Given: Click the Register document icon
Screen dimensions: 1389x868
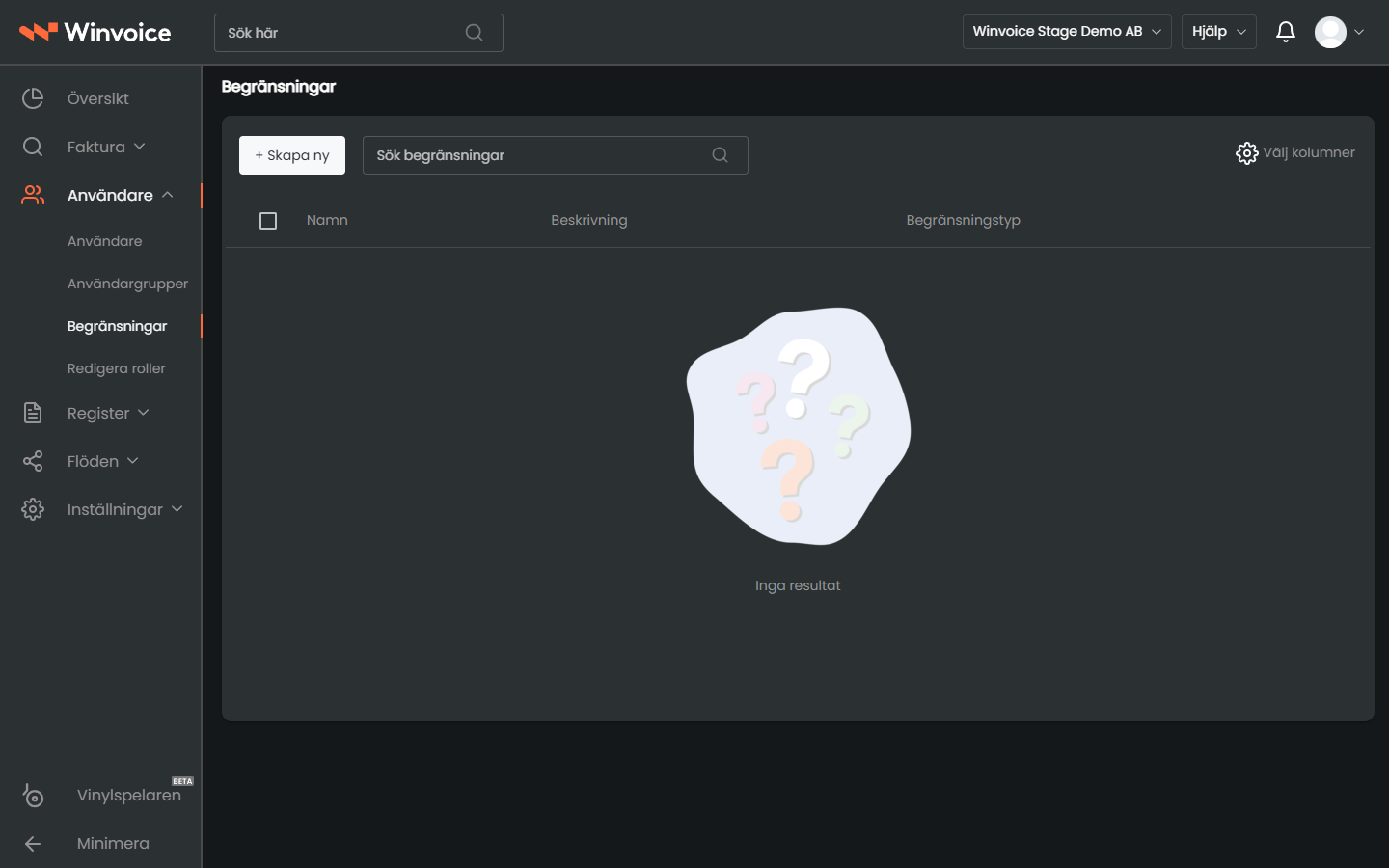Looking at the screenshot, I should [33, 413].
